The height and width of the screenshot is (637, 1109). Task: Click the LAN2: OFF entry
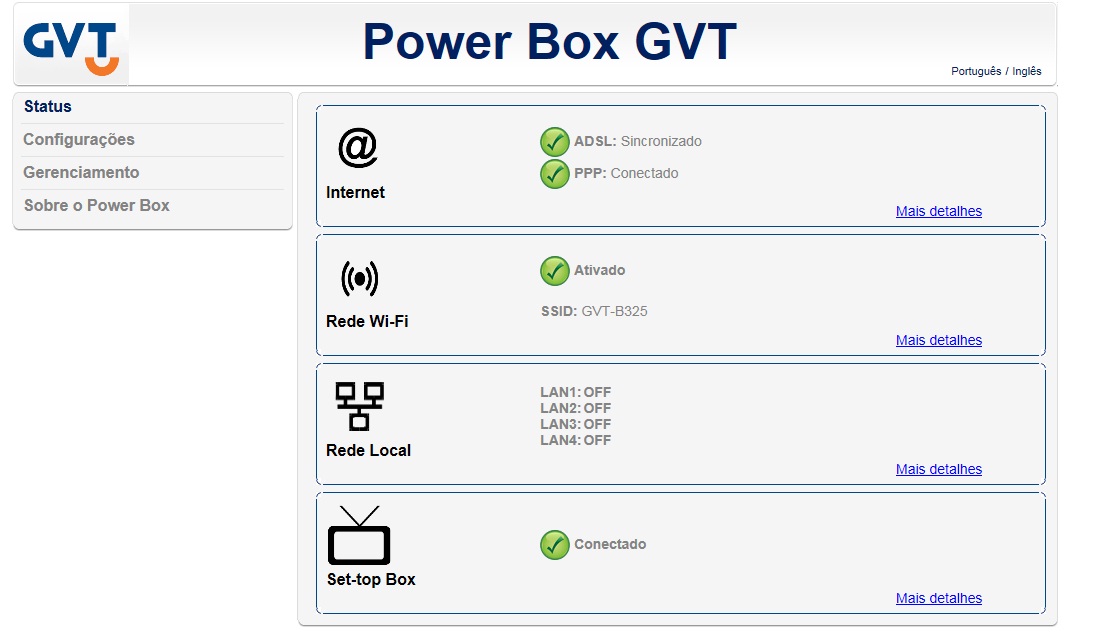pyautogui.click(x=576, y=408)
